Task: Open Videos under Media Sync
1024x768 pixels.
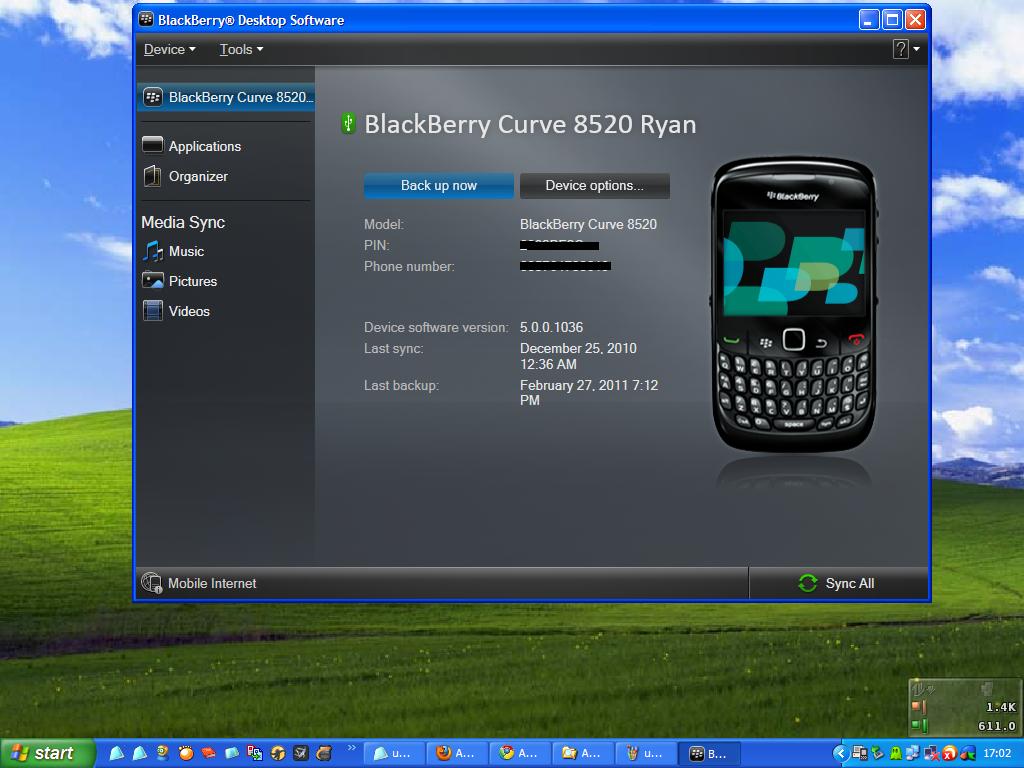Action: [189, 312]
